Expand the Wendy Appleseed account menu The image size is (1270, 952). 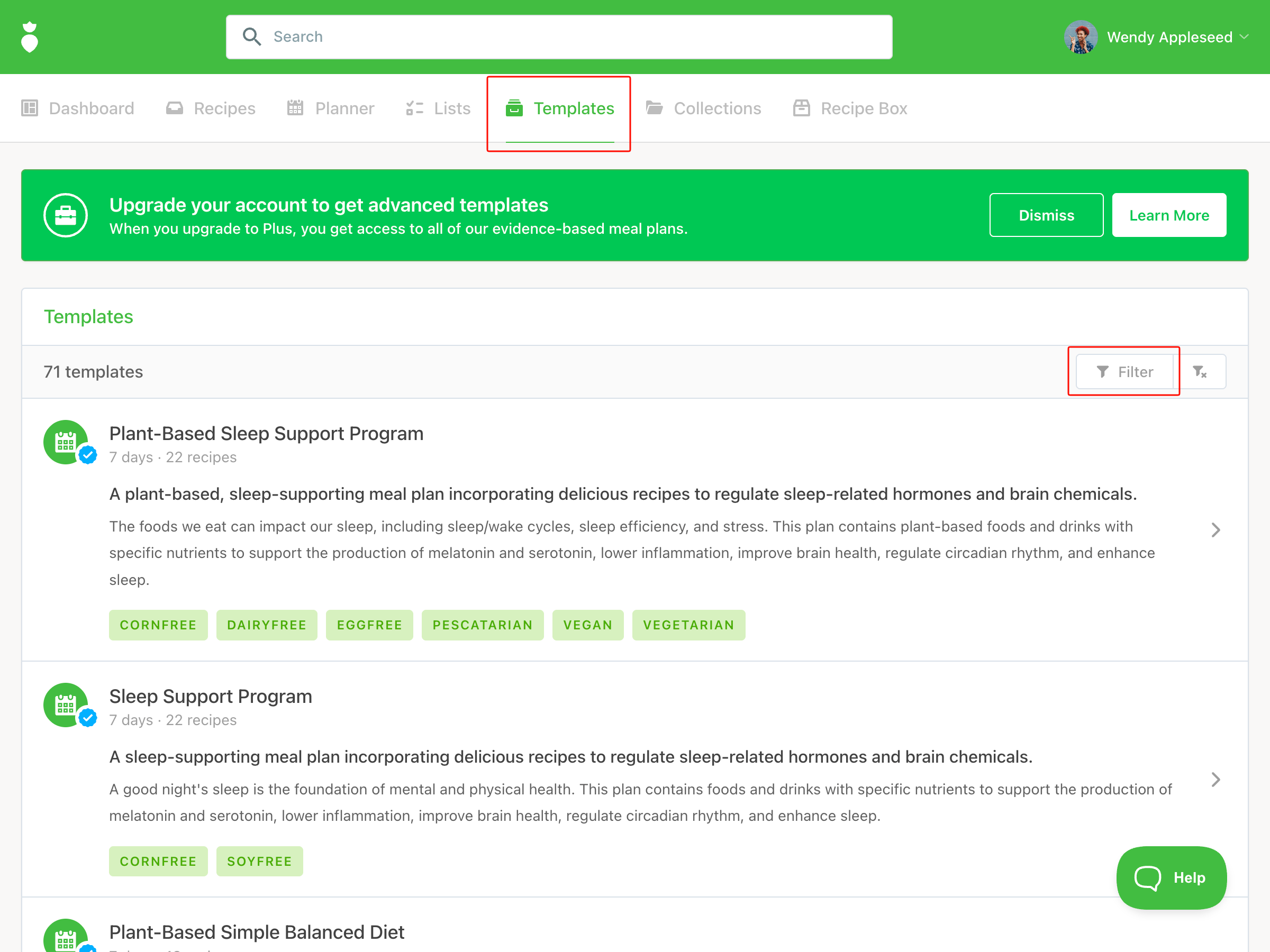point(1244,38)
